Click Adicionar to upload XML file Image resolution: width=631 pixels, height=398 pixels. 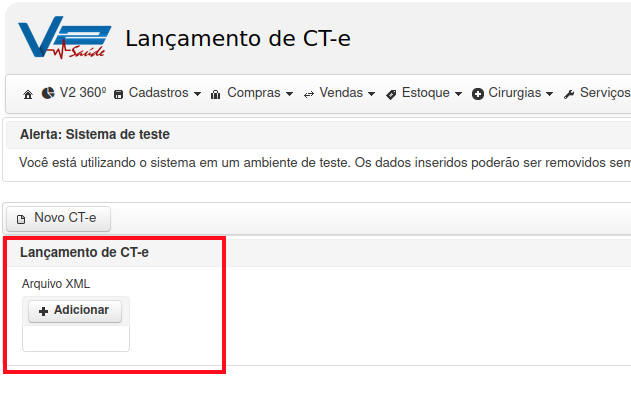click(x=75, y=311)
